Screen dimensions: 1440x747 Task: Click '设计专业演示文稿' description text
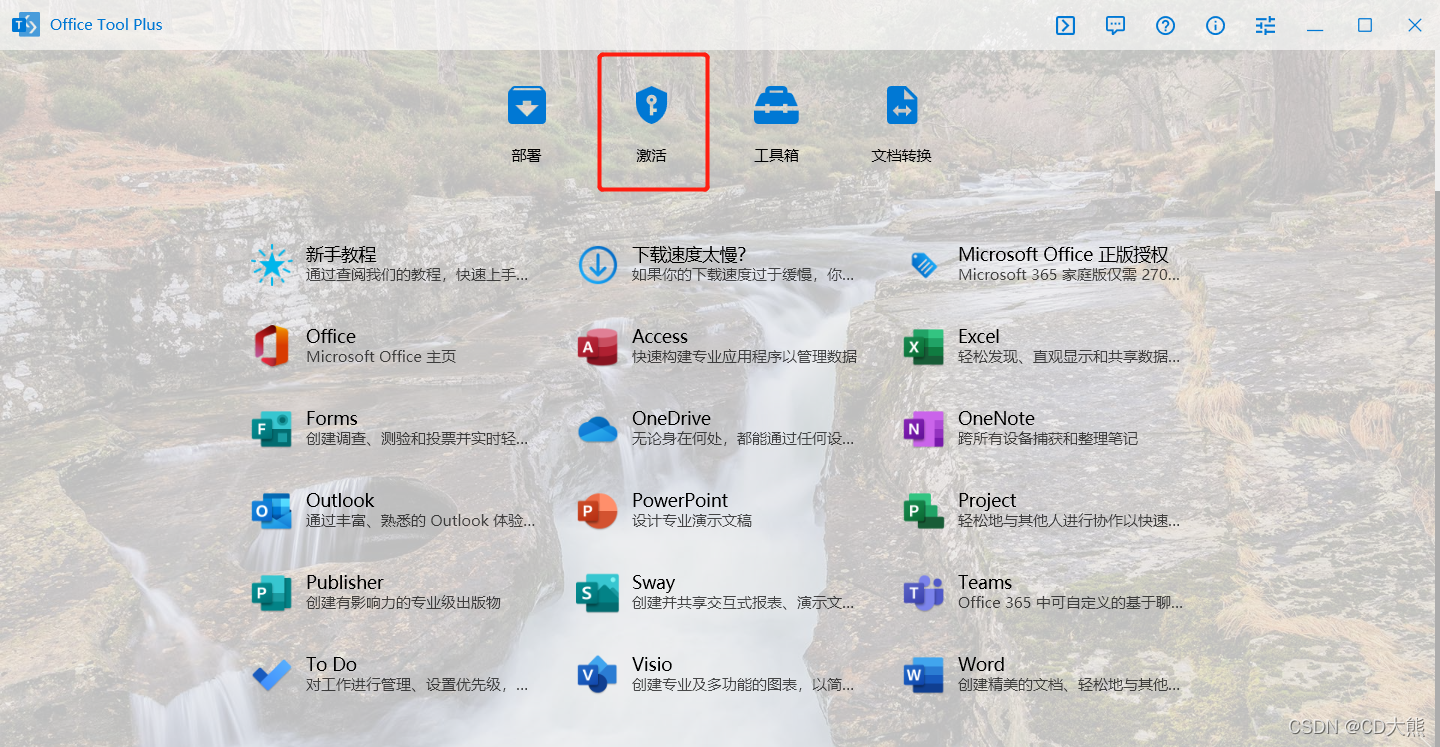pos(692,521)
